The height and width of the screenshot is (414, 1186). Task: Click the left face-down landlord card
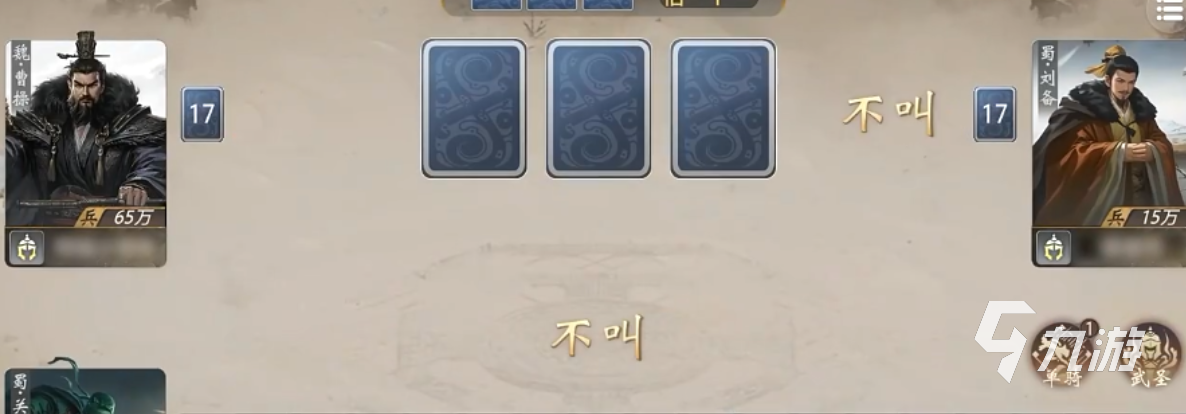tap(474, 109)
